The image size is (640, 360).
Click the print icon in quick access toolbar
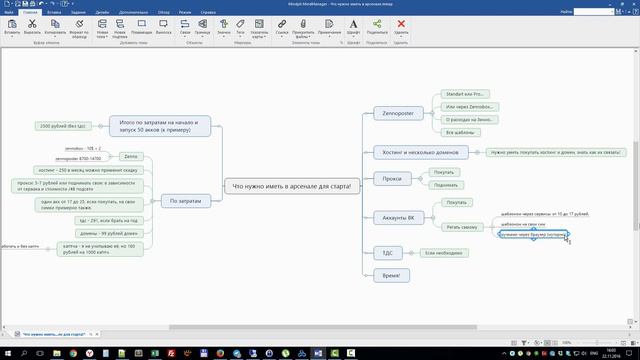[32, 4]
